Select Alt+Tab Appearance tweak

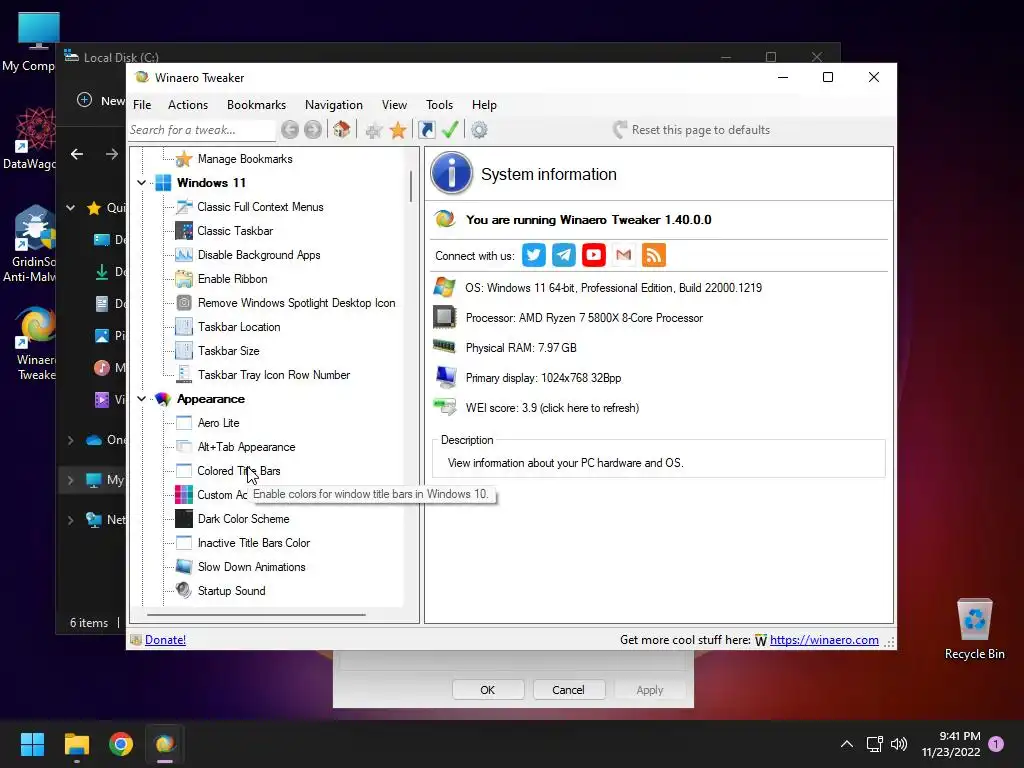pyautogui.click(x=246, y=447)
